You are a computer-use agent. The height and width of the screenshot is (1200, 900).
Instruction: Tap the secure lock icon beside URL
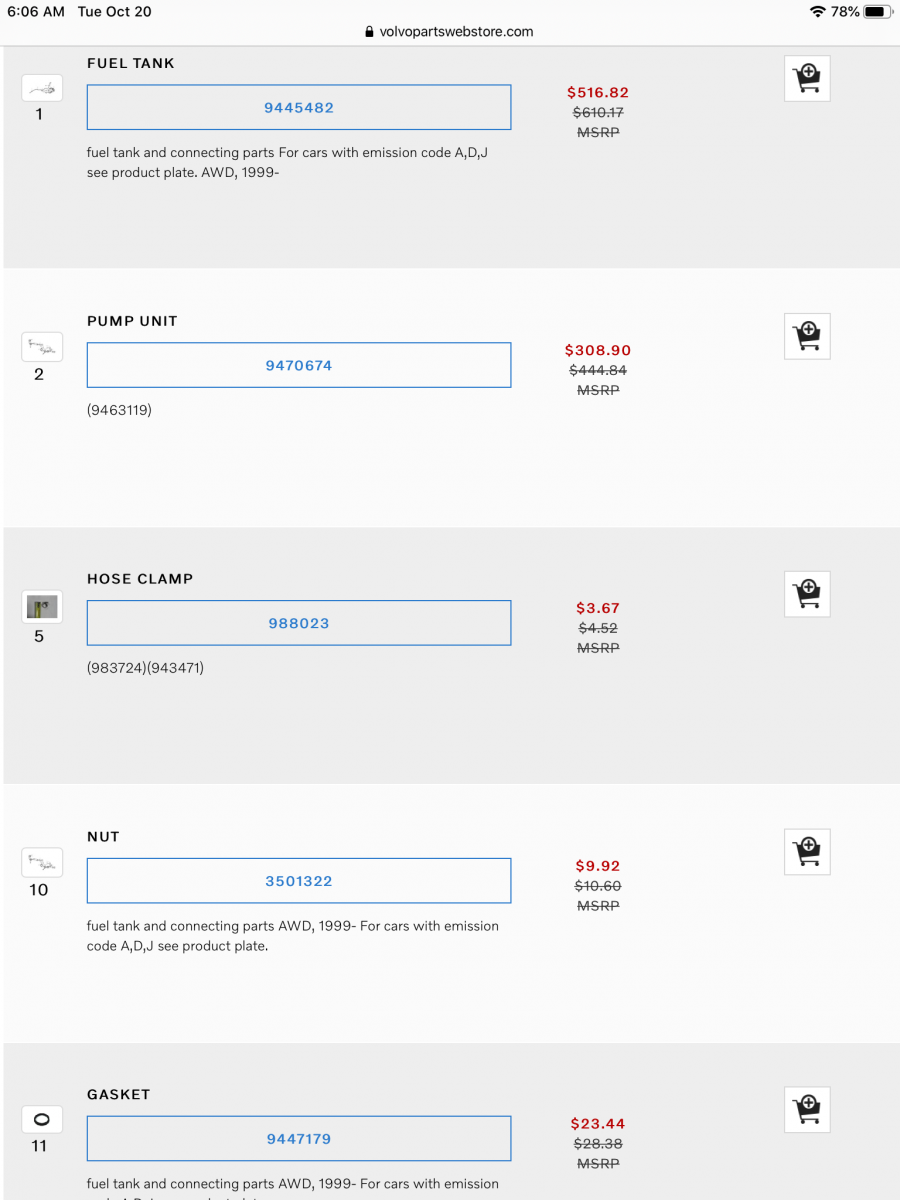370,32
